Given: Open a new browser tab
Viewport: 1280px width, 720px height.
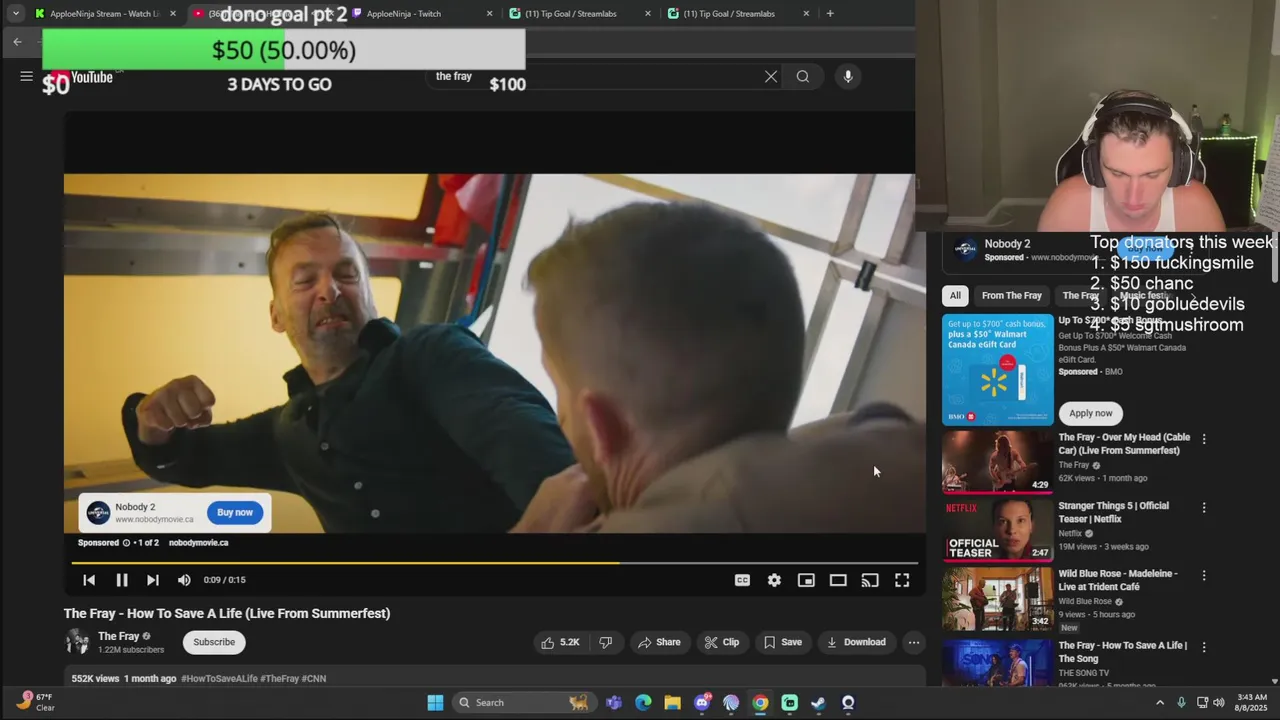Looking at the screenshot, I should pos(830,13).
